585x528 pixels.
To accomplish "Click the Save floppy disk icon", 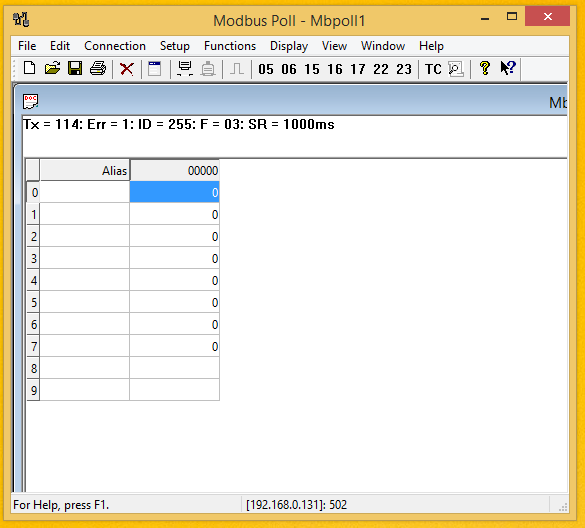I will [75, 69].
